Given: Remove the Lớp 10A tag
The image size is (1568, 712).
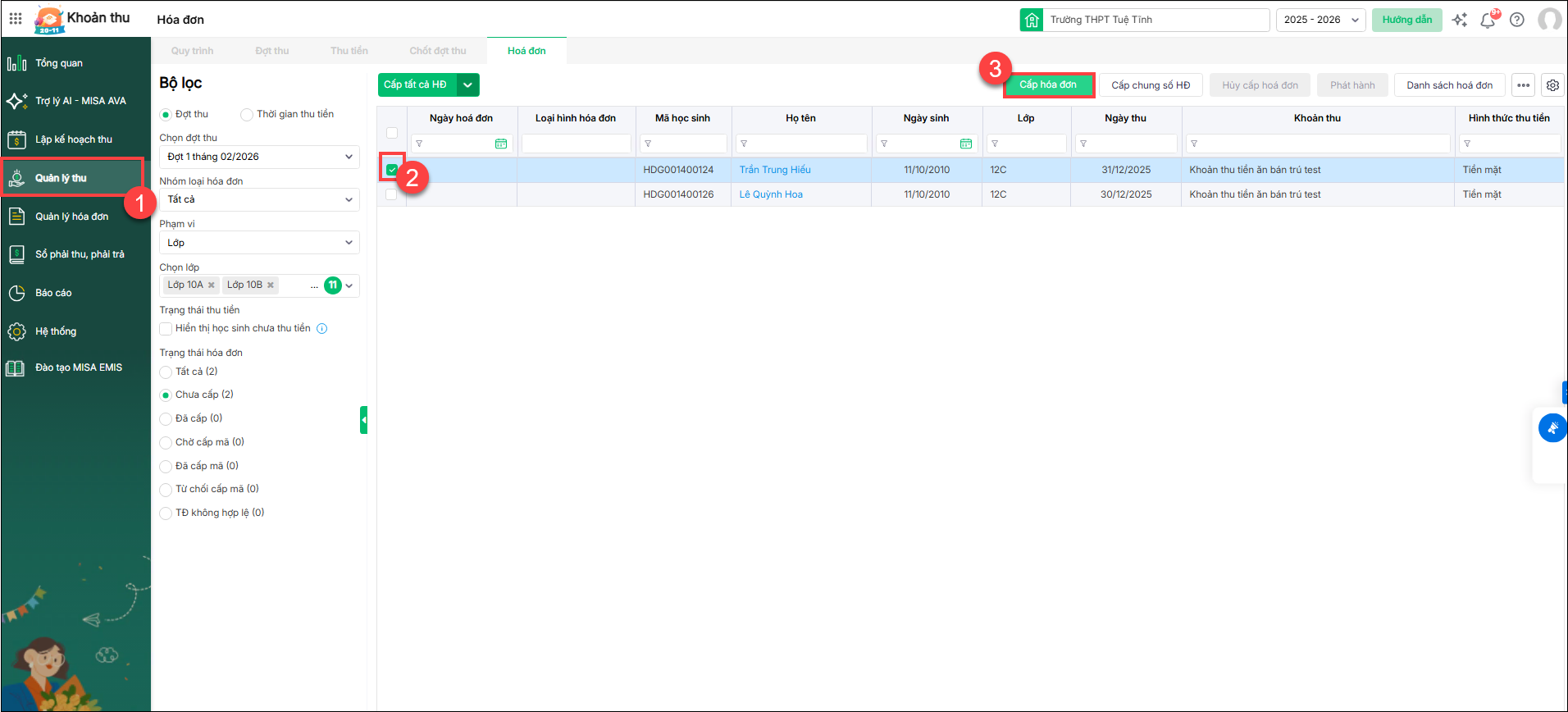Looking at the screenshot, I should (212, 285).
